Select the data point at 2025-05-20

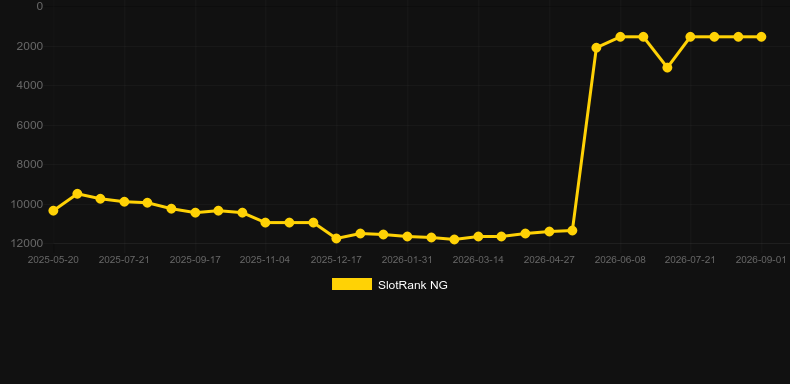coord(53,211)
